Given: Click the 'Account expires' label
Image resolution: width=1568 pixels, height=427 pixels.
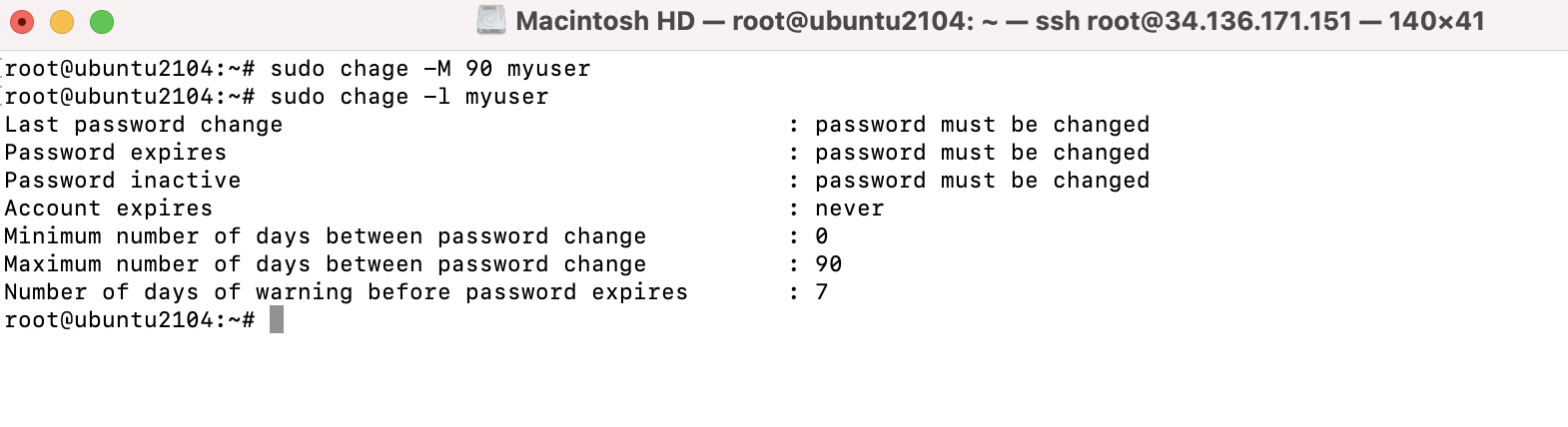Looking at the screenshot, I should pyautogui.click(x=109, y=209).
